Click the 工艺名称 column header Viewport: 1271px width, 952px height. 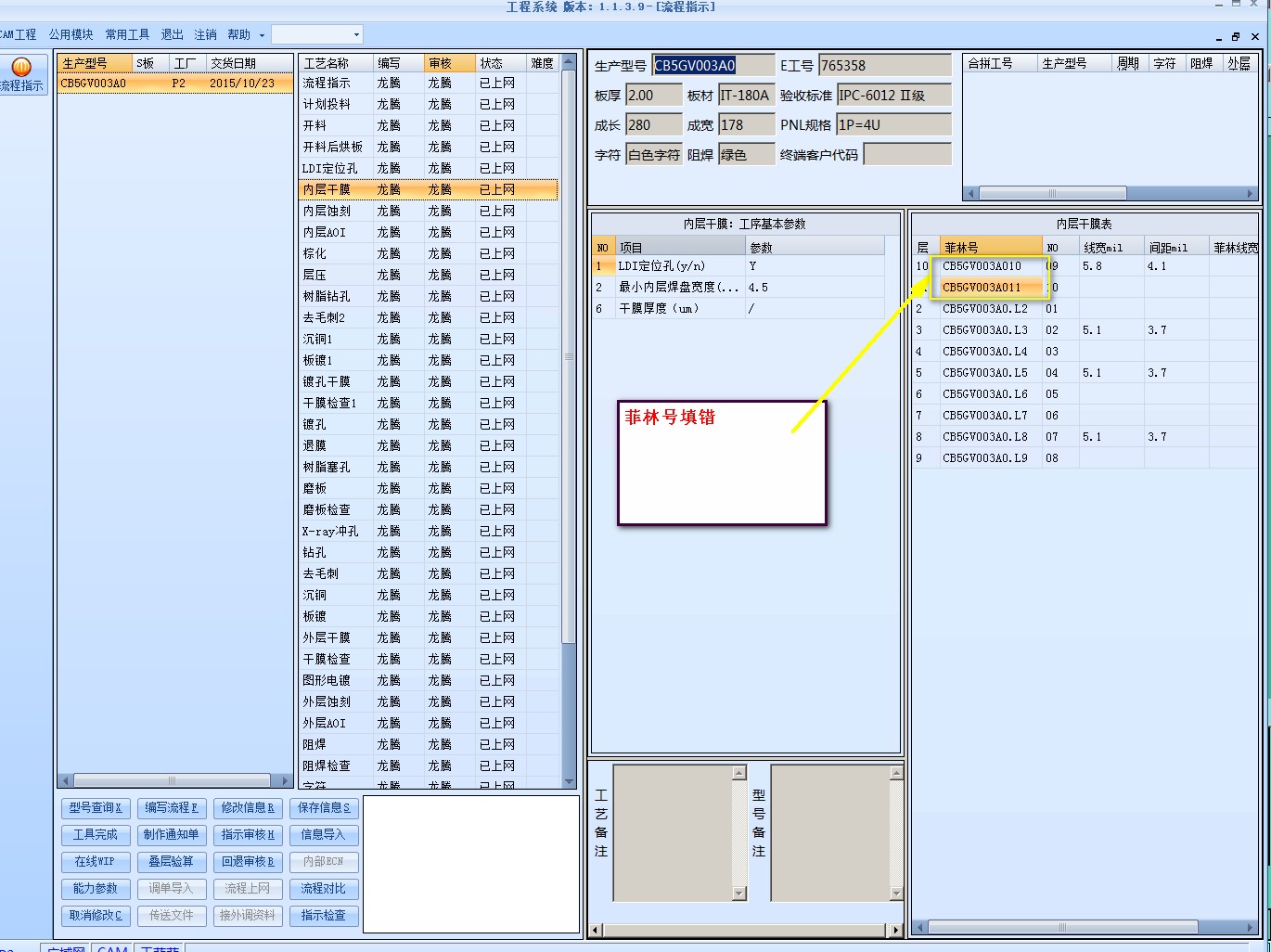click(337, 63)
